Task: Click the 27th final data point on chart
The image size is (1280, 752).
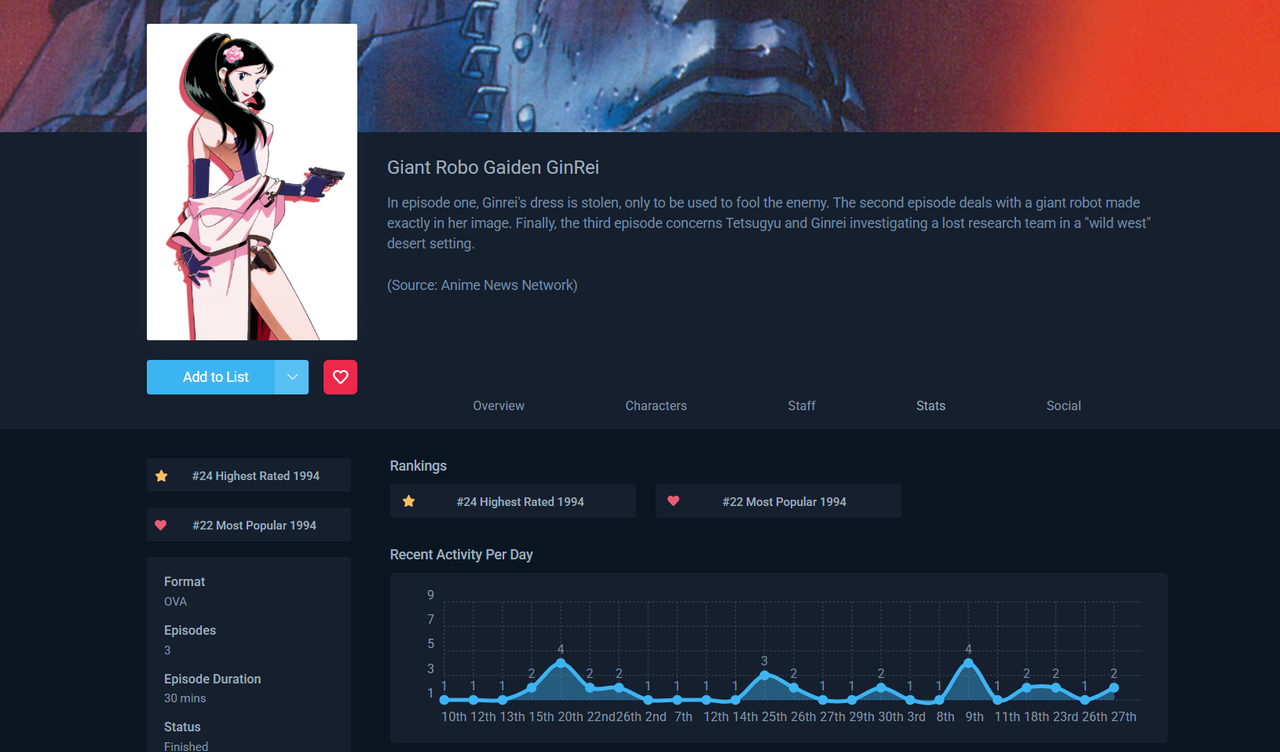Action: click(x=1113, y=687)
